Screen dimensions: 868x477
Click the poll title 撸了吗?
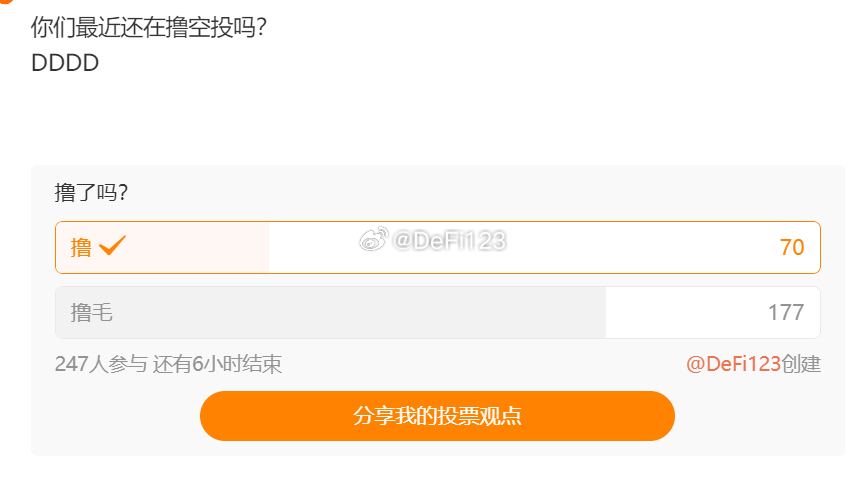[x=91, y=193]
